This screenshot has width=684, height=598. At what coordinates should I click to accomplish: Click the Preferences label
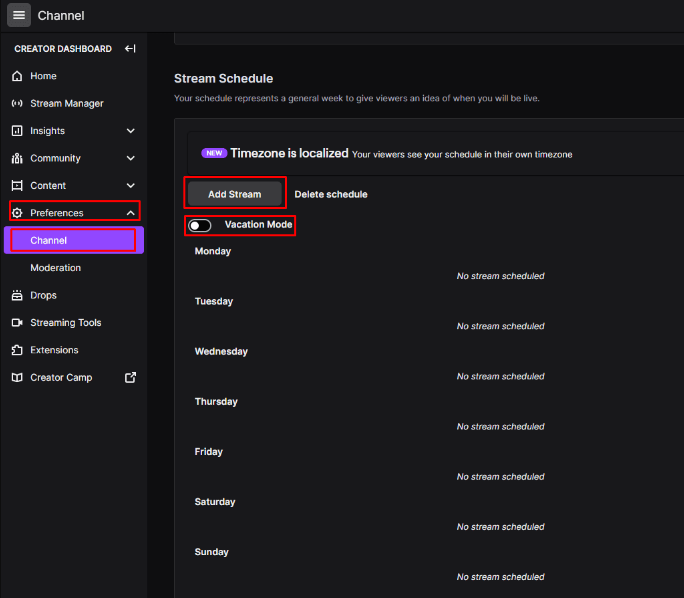pyautogui.click(x=57, y=213)
